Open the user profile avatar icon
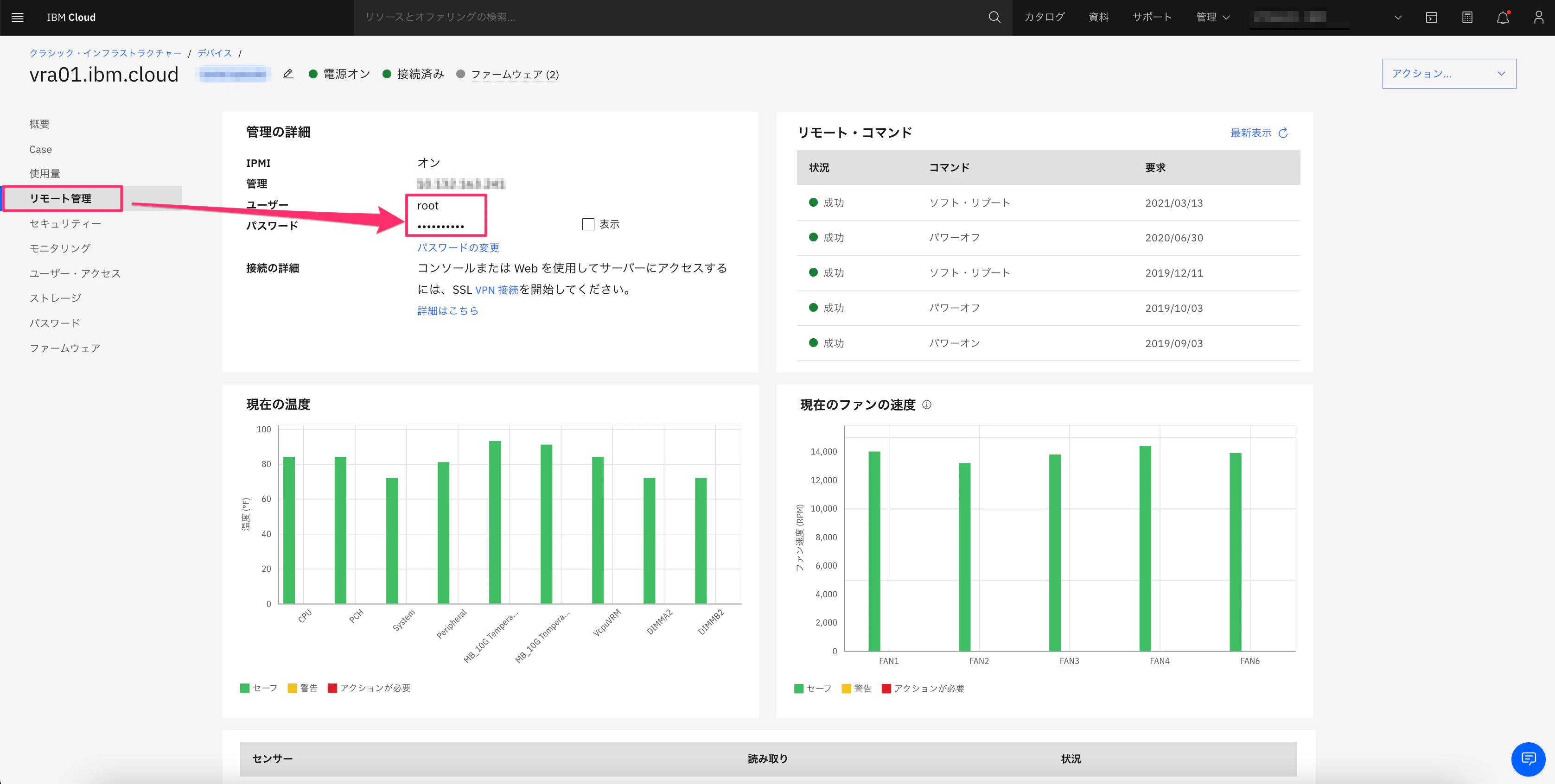This screenshot has height=784, width=1555. [1539, 18]
